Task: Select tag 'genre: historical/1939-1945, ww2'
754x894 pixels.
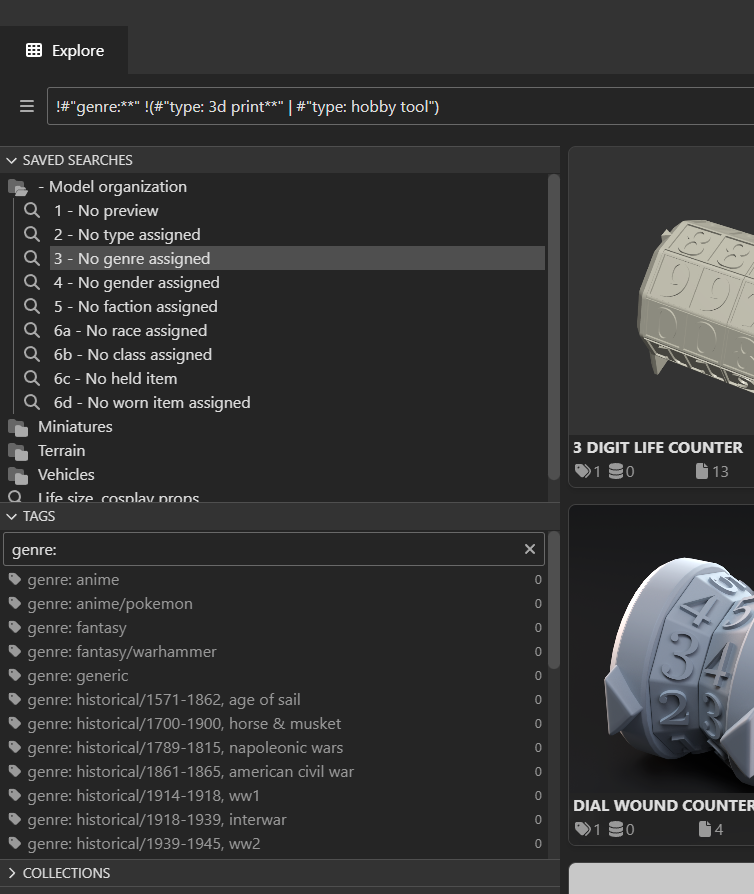Action: [x=144, y=843]
